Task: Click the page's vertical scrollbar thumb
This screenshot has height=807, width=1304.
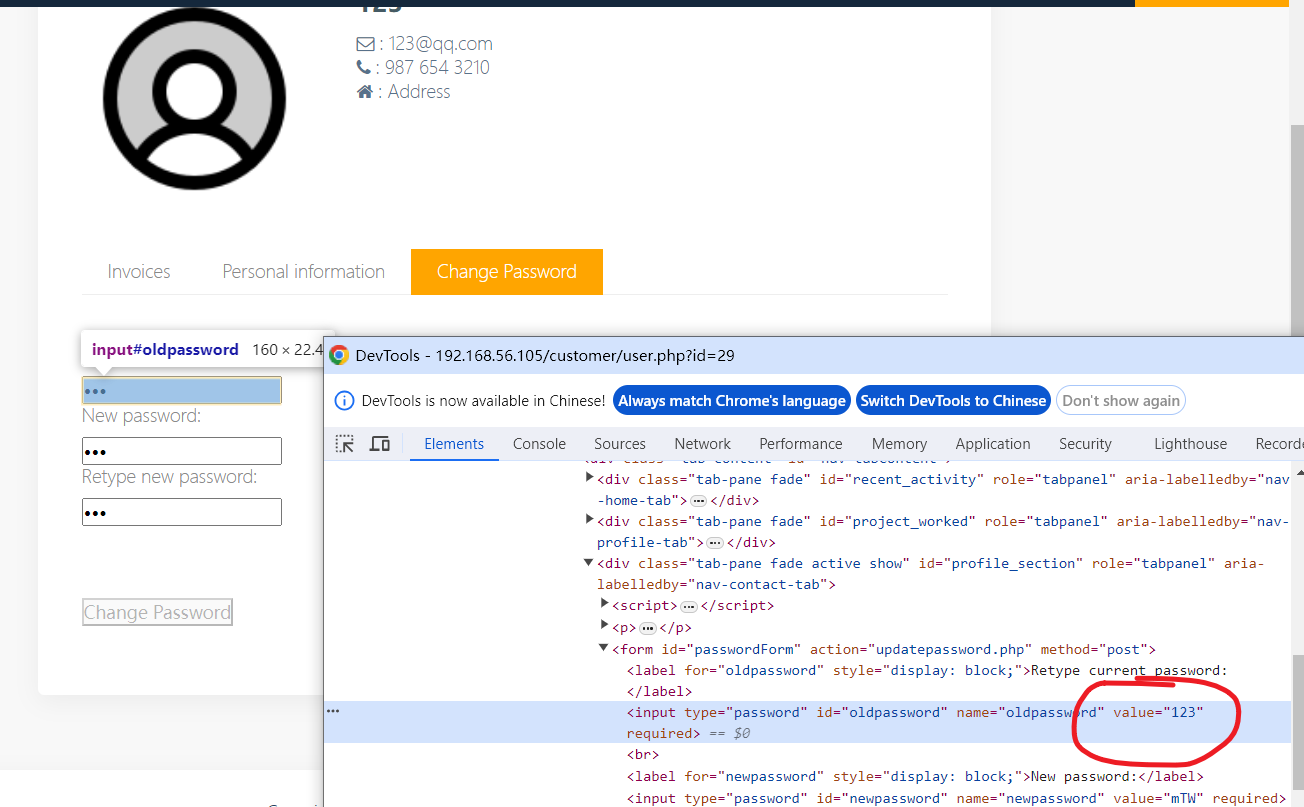Action: tap(1296, 230)
